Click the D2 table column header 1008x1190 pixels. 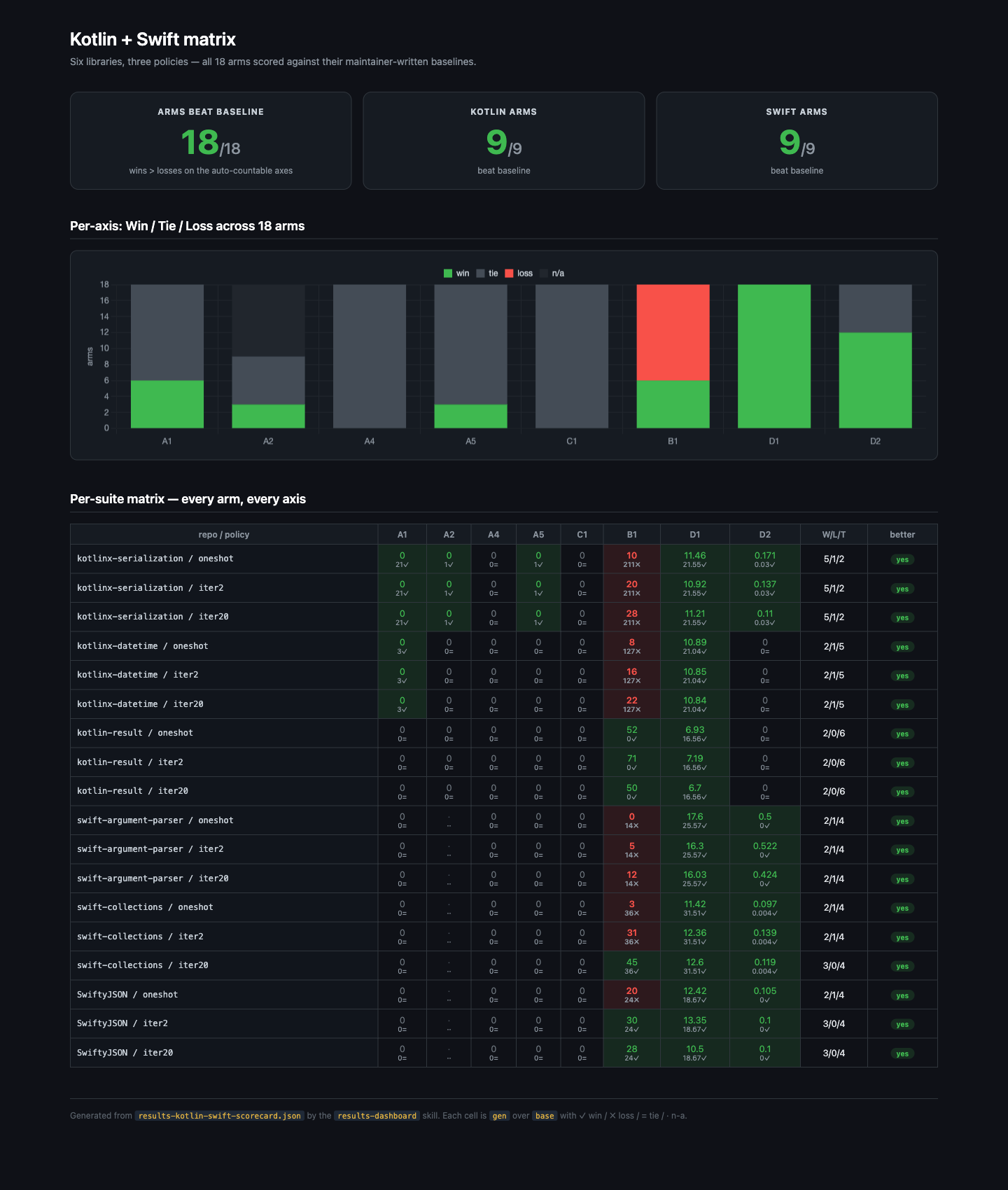point(765,535)
